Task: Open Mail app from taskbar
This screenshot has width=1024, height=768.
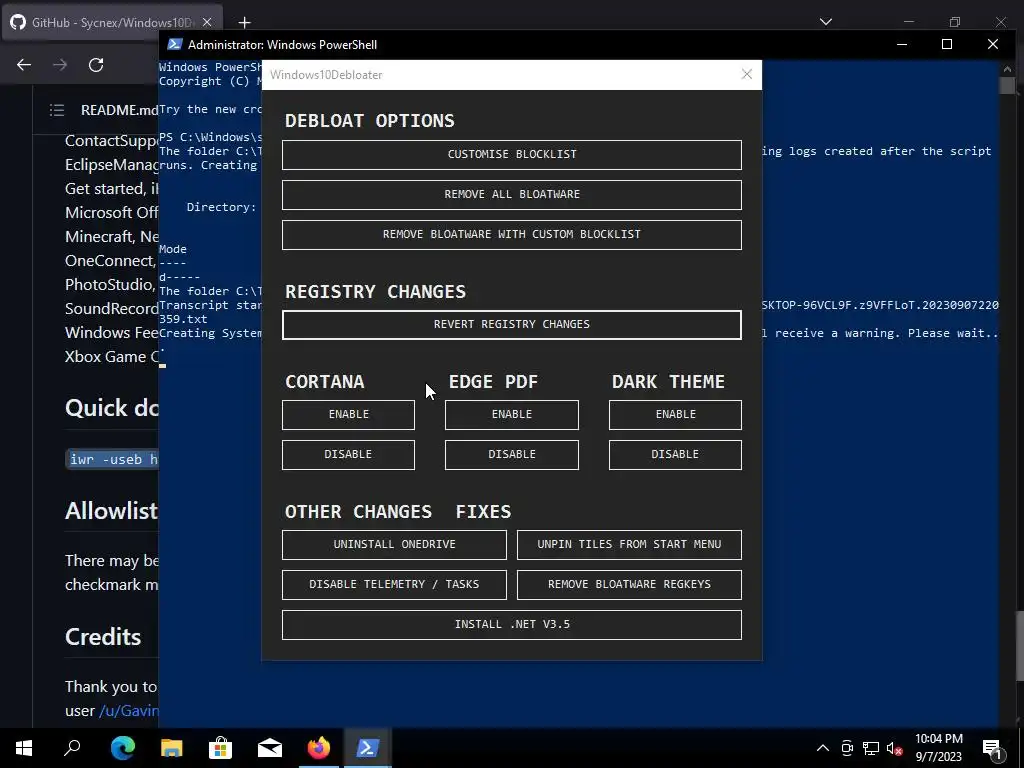Action: 270,748
